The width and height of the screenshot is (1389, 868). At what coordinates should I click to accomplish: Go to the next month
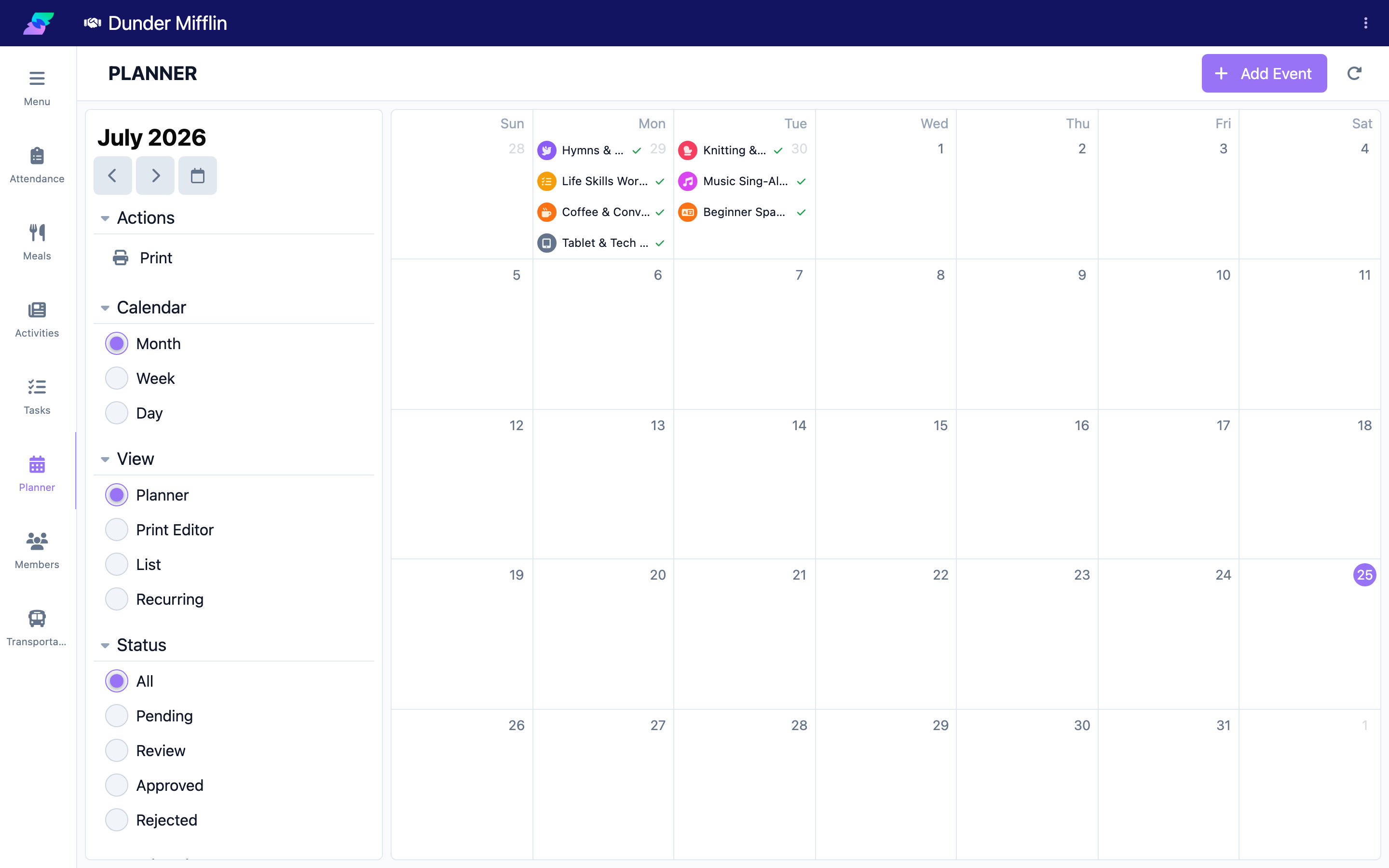[155, 176]
